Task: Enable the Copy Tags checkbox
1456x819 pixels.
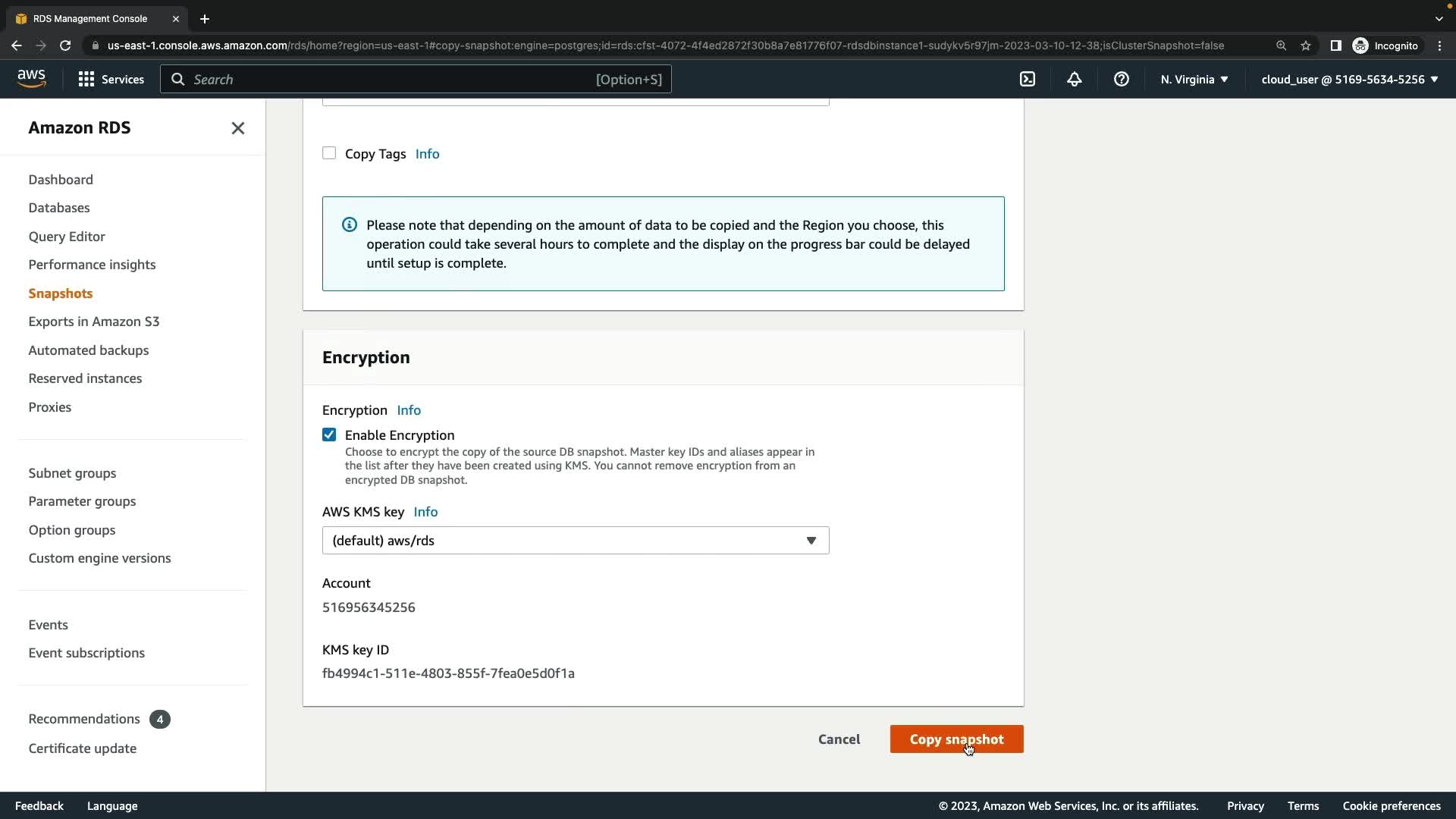Action: click(329, 153)
